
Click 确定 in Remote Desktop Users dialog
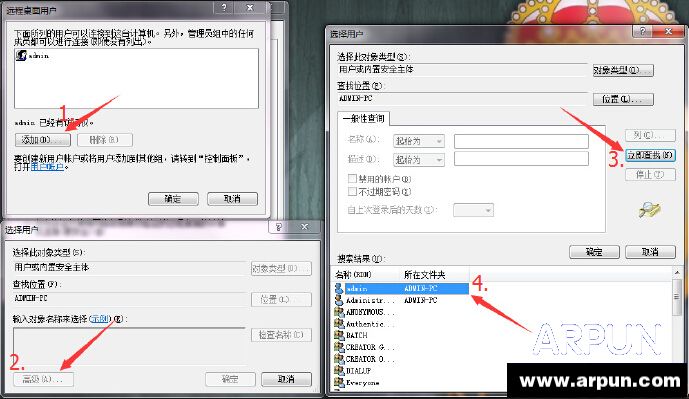tap(173, 199)
